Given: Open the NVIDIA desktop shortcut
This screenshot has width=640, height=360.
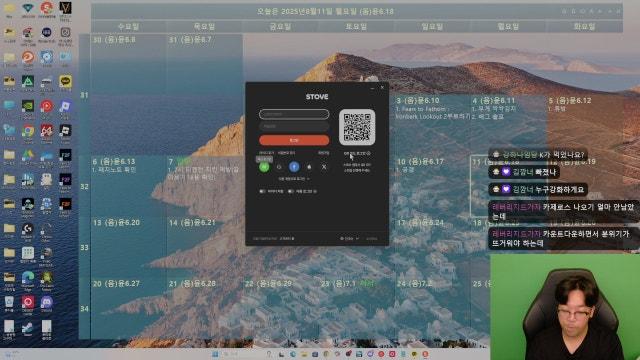Looking at the screenshot, I should tap(28, 107).
